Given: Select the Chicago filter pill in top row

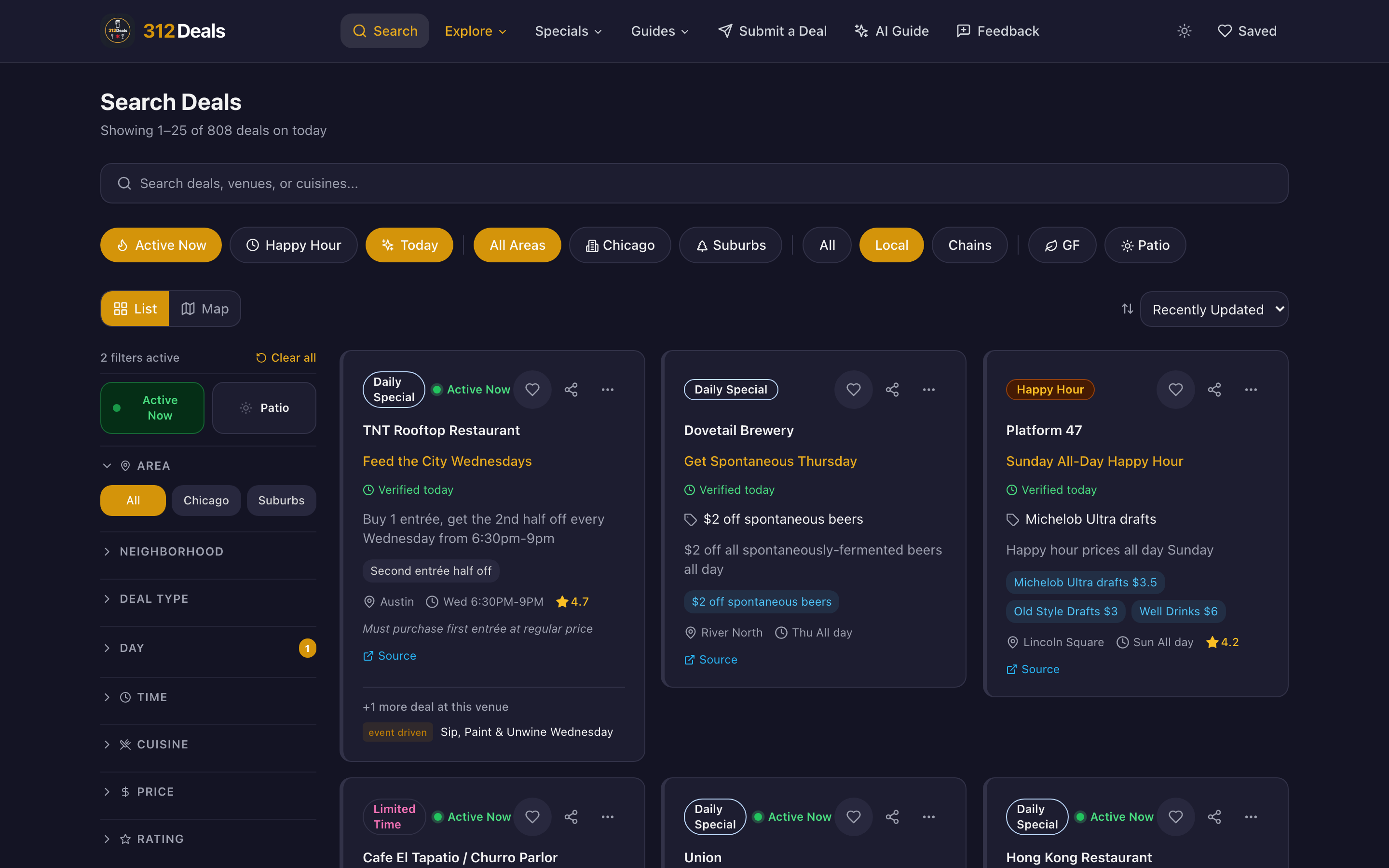Looking at the screenshot, I should click(x=620, y=245).
